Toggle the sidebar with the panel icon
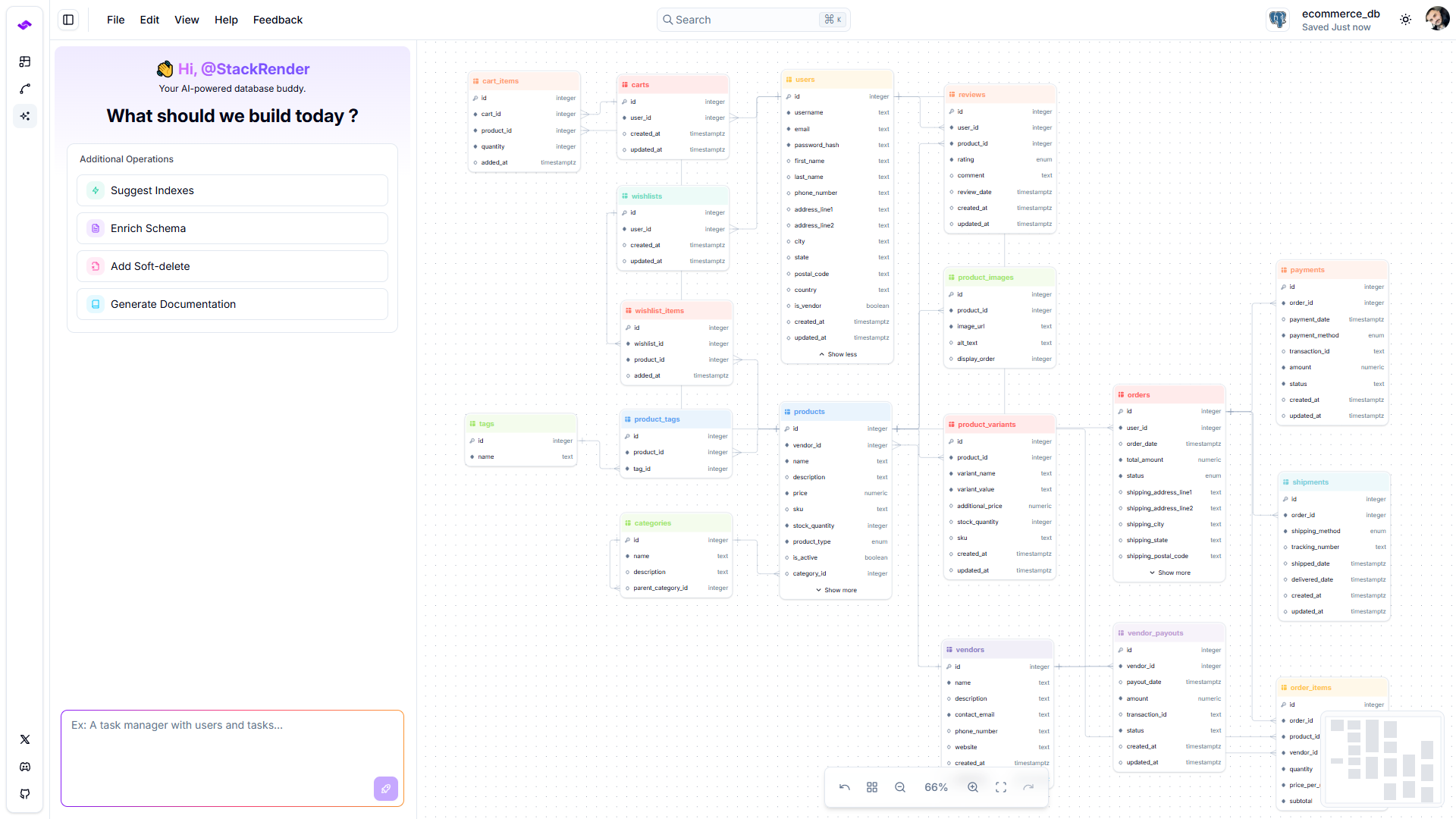Screen dimensions: 1456x819 point(68,20)
